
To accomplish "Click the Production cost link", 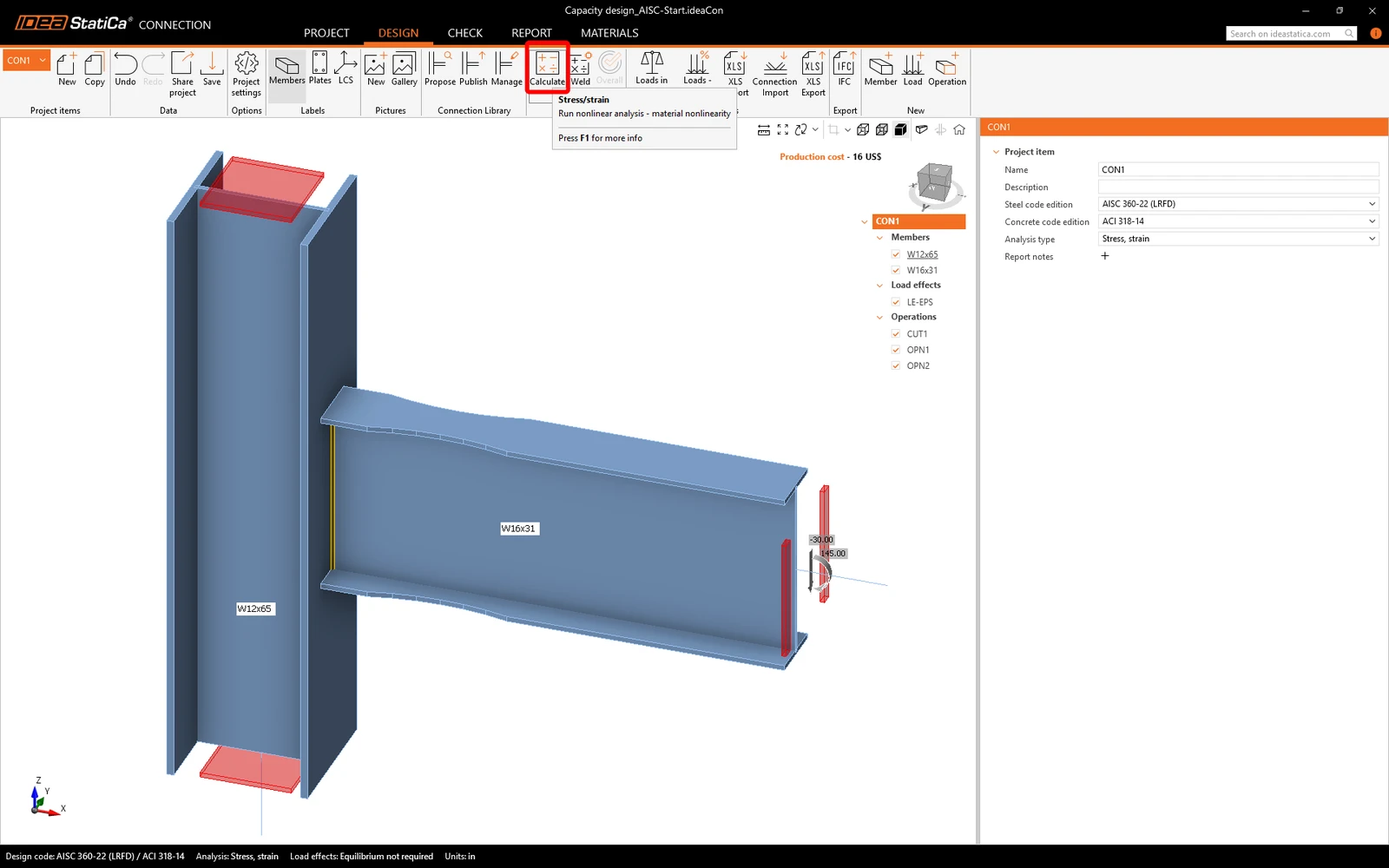I will coord(812,157).
